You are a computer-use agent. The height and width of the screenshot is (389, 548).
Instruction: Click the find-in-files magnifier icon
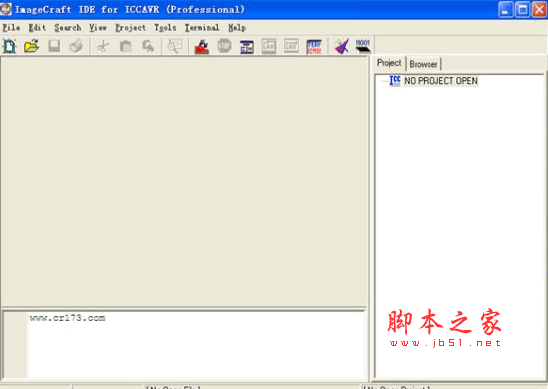pyautogui.click(x=174, y=46)
